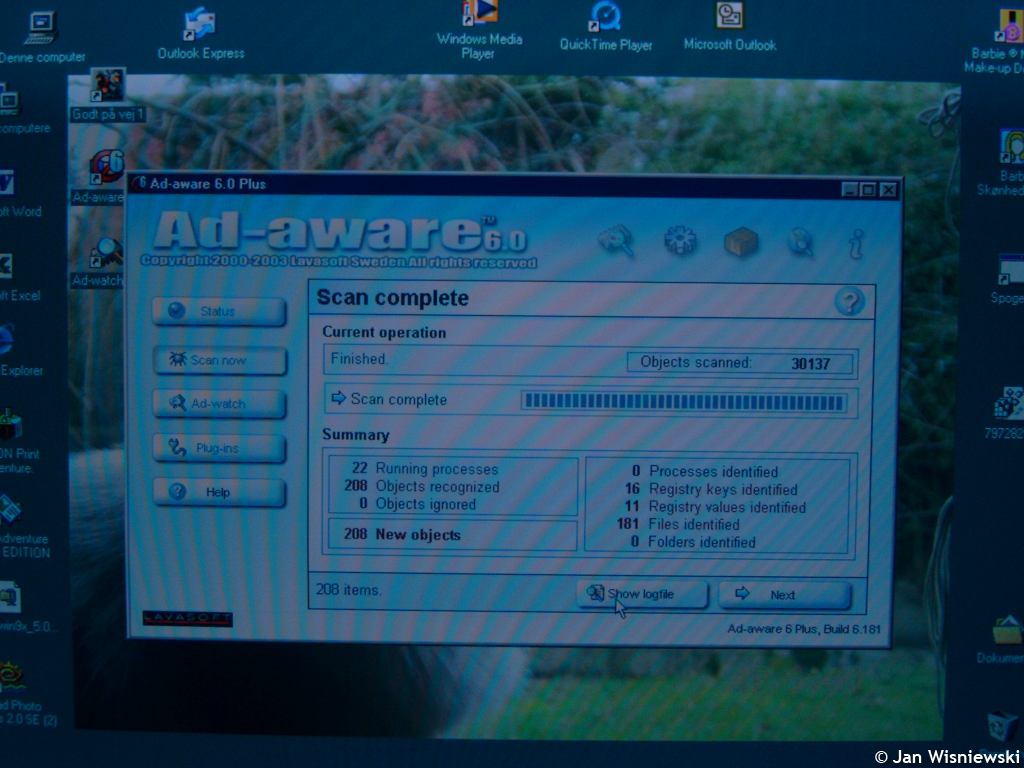The image size is (1024, 768).
Task: Open the quarantine box icon
Action: click(741, 241)
